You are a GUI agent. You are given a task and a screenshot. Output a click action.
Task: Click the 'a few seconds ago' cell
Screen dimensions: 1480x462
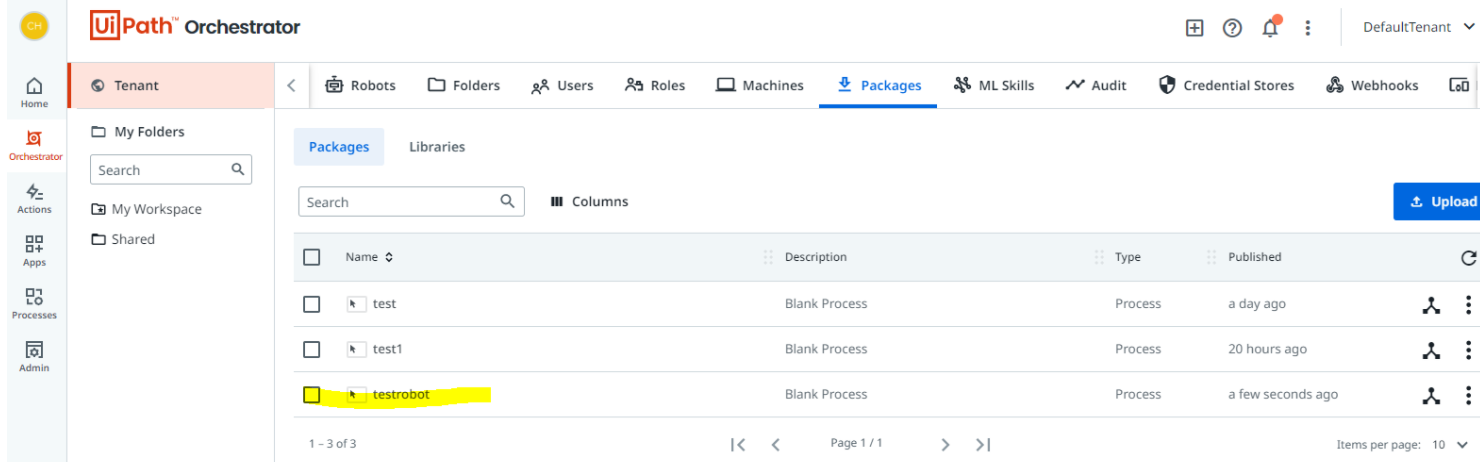pyautogui.click(x=1283, y=394)
